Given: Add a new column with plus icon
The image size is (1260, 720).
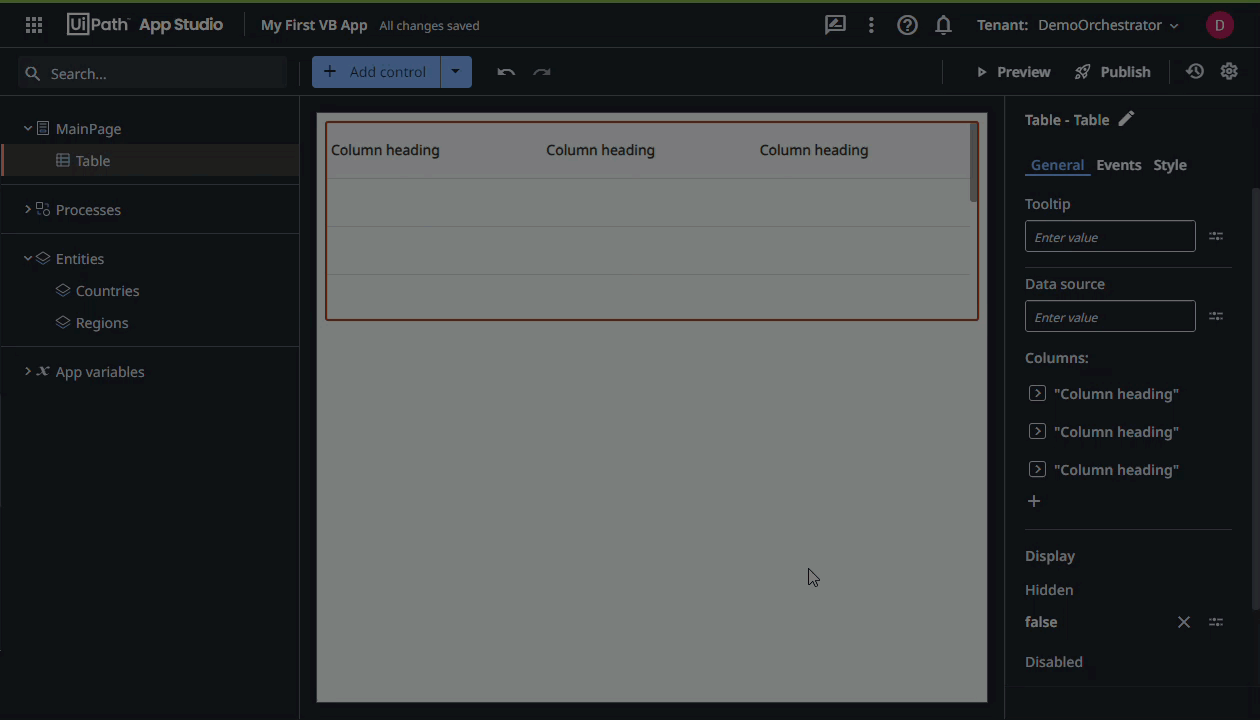Looking at the screenshot, I should [1034, 501].
